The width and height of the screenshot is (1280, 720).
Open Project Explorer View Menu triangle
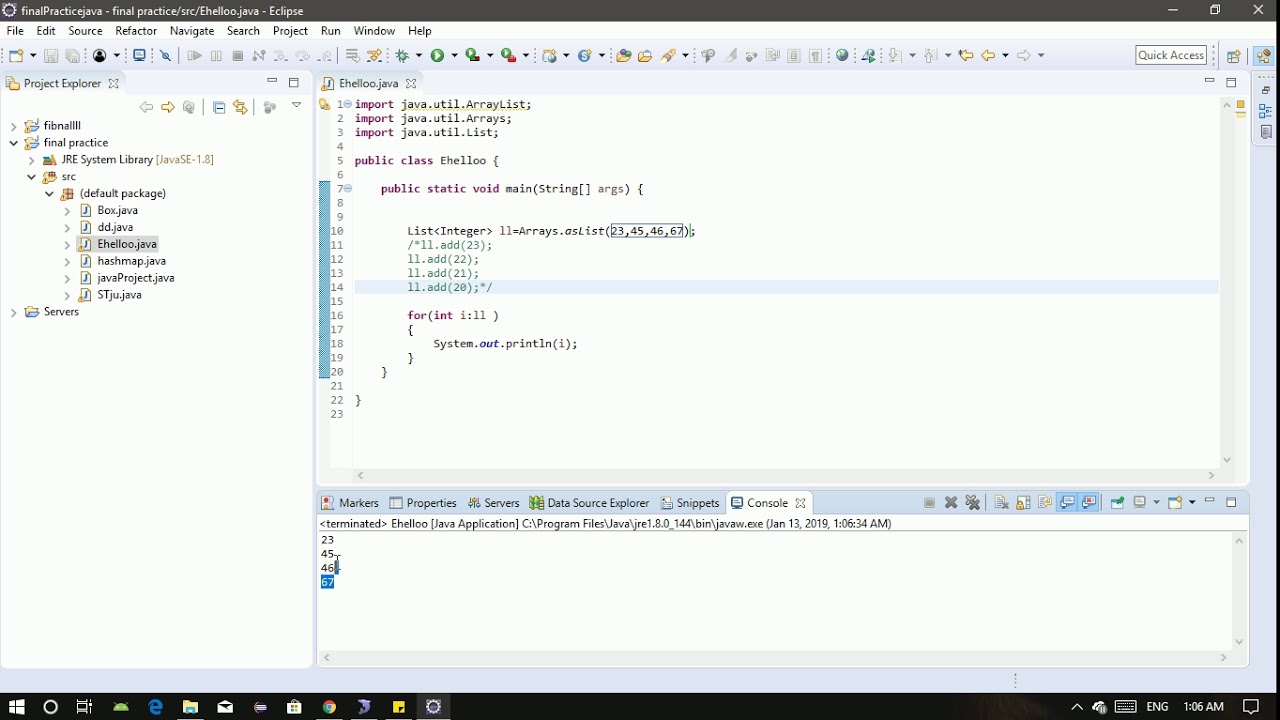click(x=296, y=106)
